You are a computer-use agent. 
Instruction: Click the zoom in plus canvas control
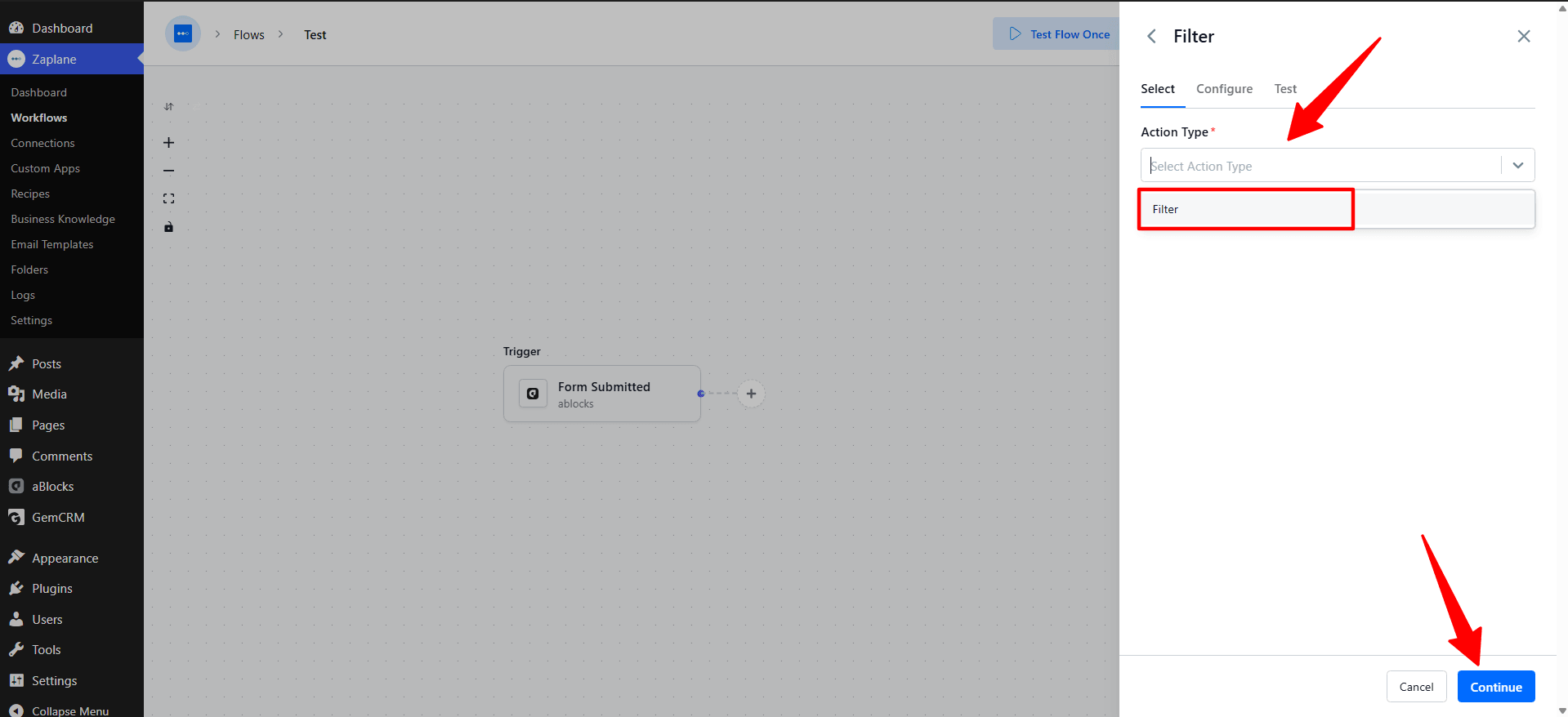[169, 142]
